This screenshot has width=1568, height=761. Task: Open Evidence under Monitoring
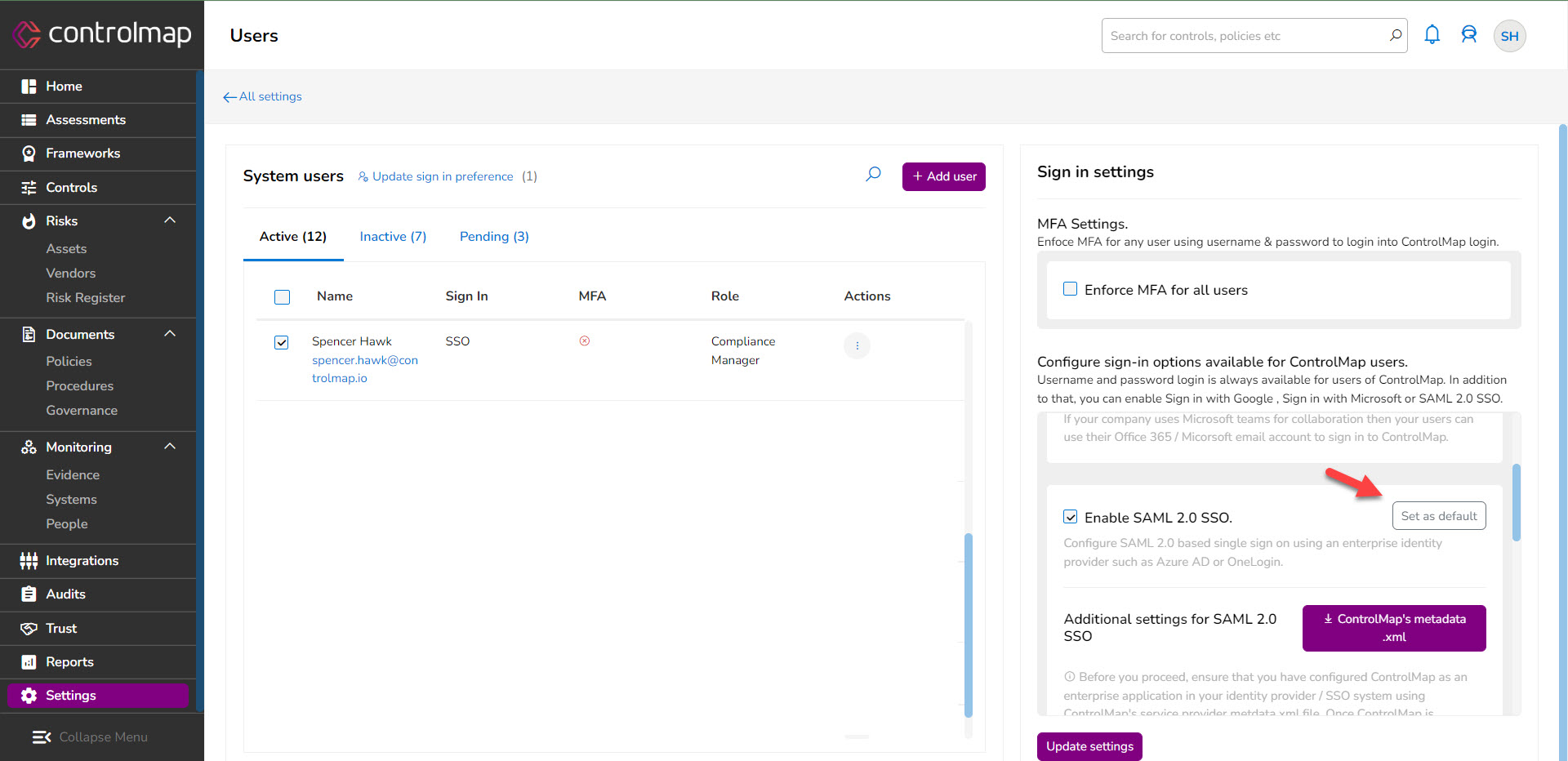(73, 475)
